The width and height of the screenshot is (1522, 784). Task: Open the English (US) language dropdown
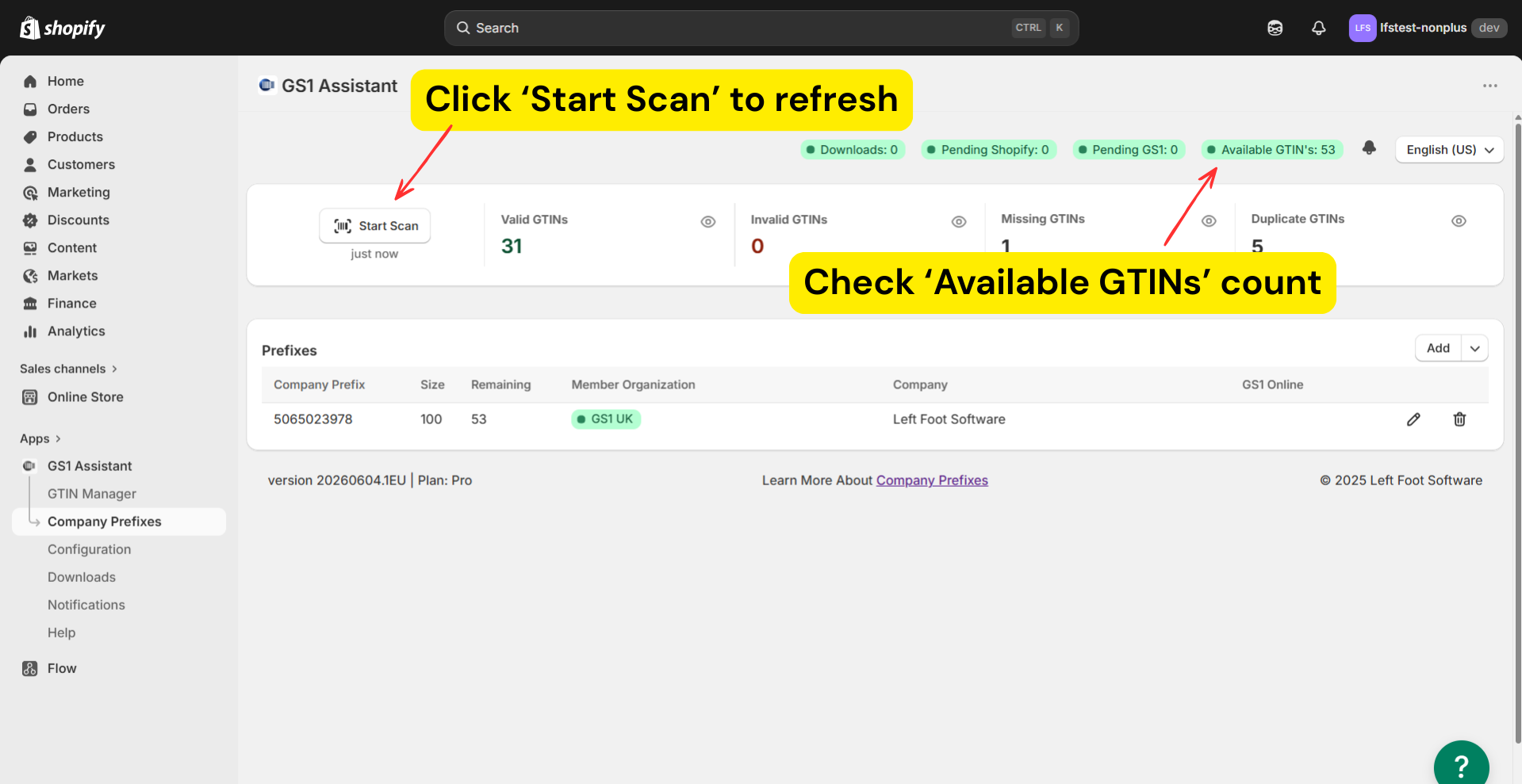tap(1449, 150)
